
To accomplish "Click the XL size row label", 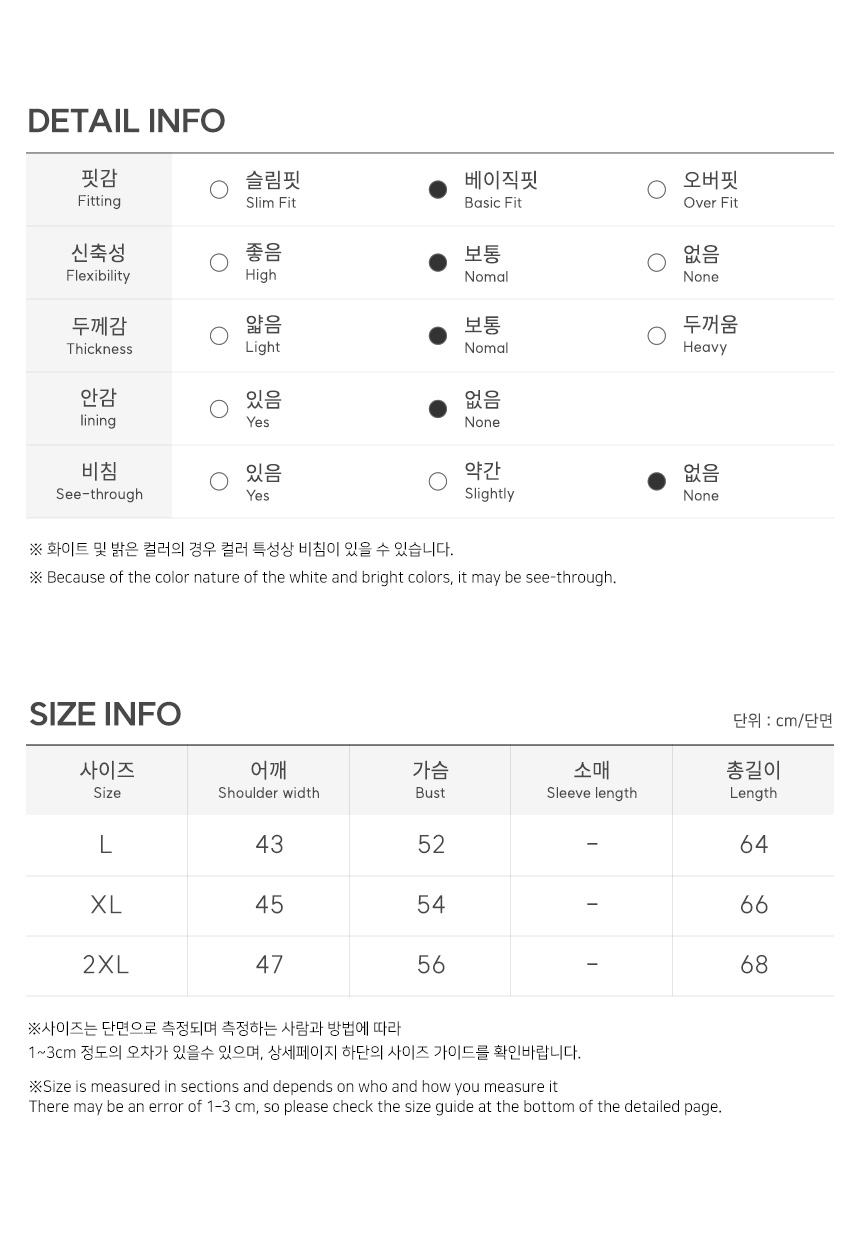I will pyautogui.click(x=106, y=905).
